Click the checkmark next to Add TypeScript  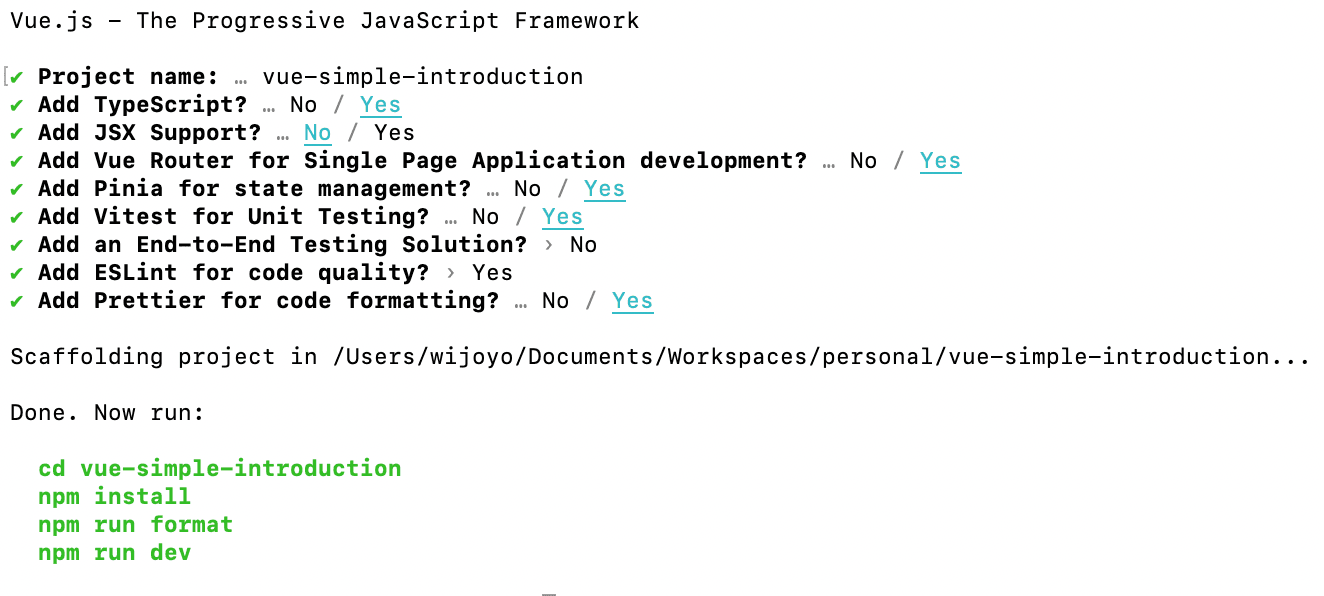click(x=17, y=105)
